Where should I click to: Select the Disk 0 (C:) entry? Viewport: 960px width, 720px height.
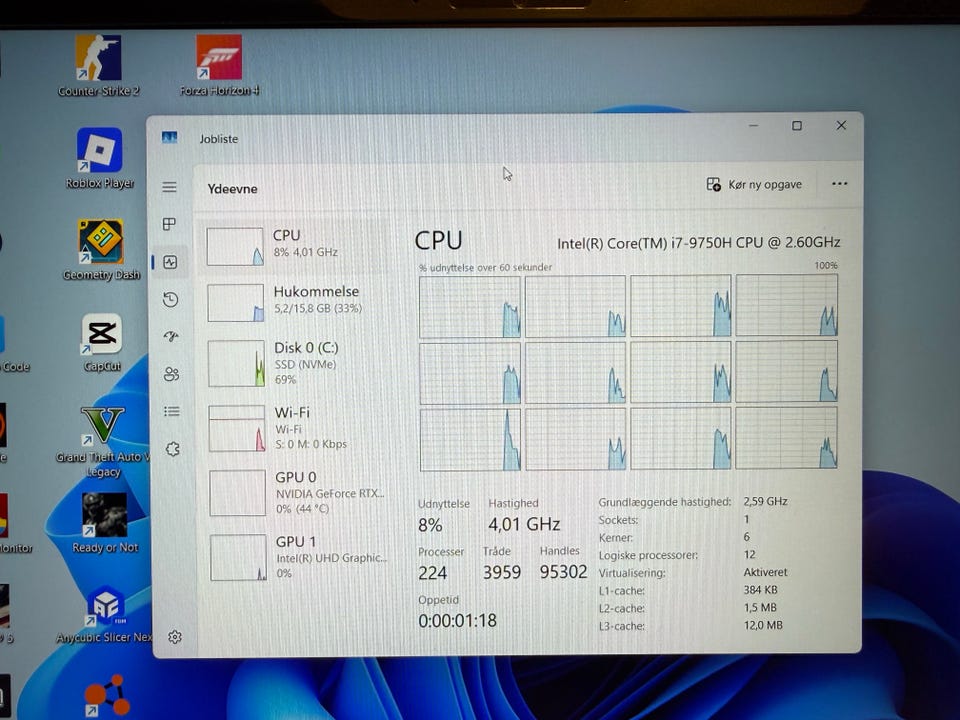pyautogui.click(x=295, y=364)
